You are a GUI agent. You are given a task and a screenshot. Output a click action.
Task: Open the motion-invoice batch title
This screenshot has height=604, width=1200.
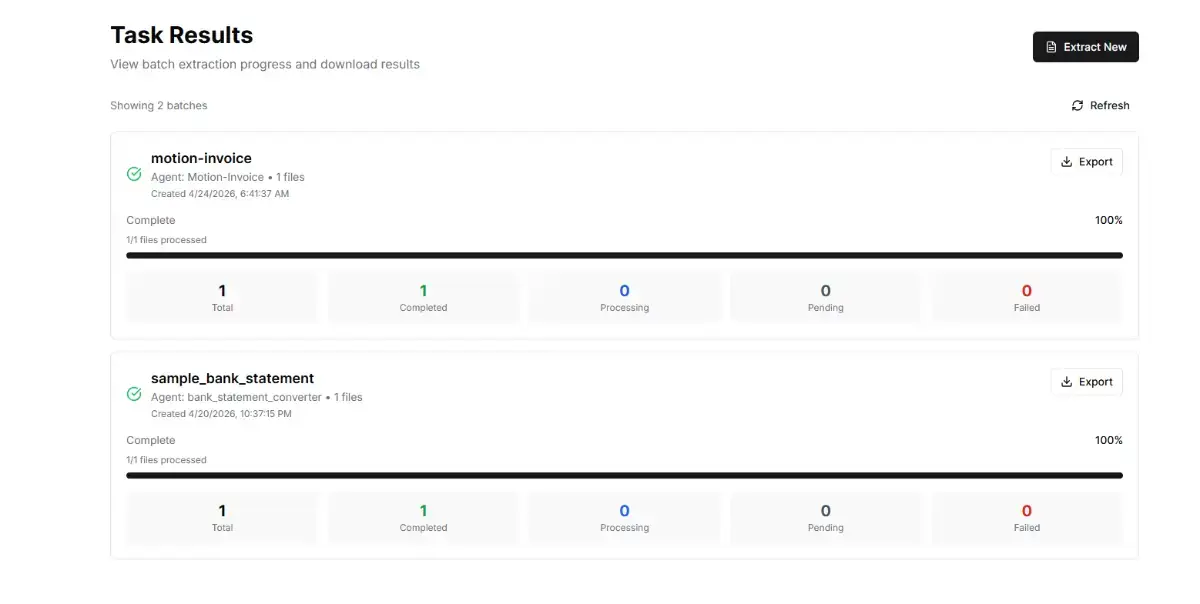click(x=201, y=158)
